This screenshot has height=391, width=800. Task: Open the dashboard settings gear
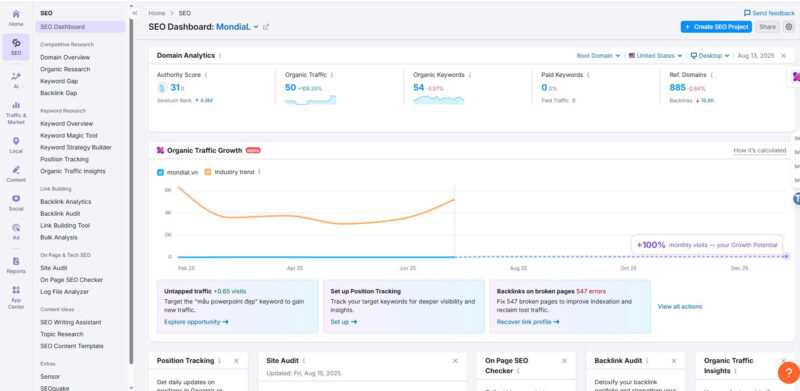pos(789,27)
